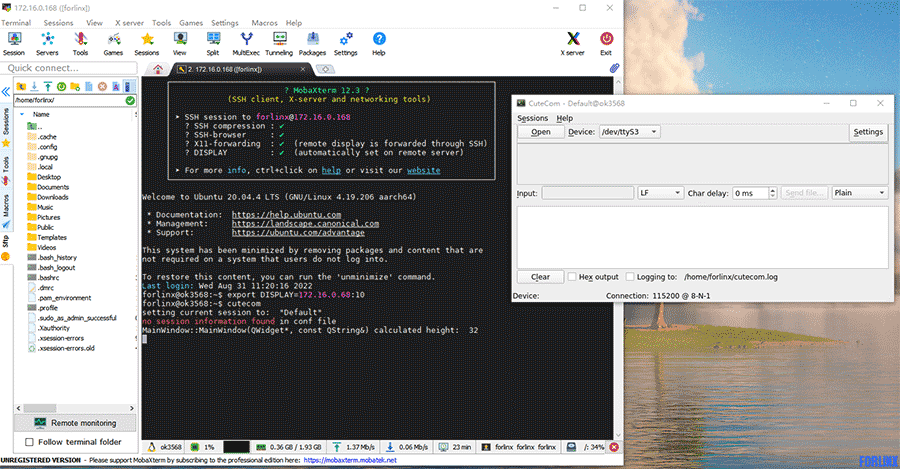
Task: Create new folder icon in SFTP toolbar
Action: [75, 86]
